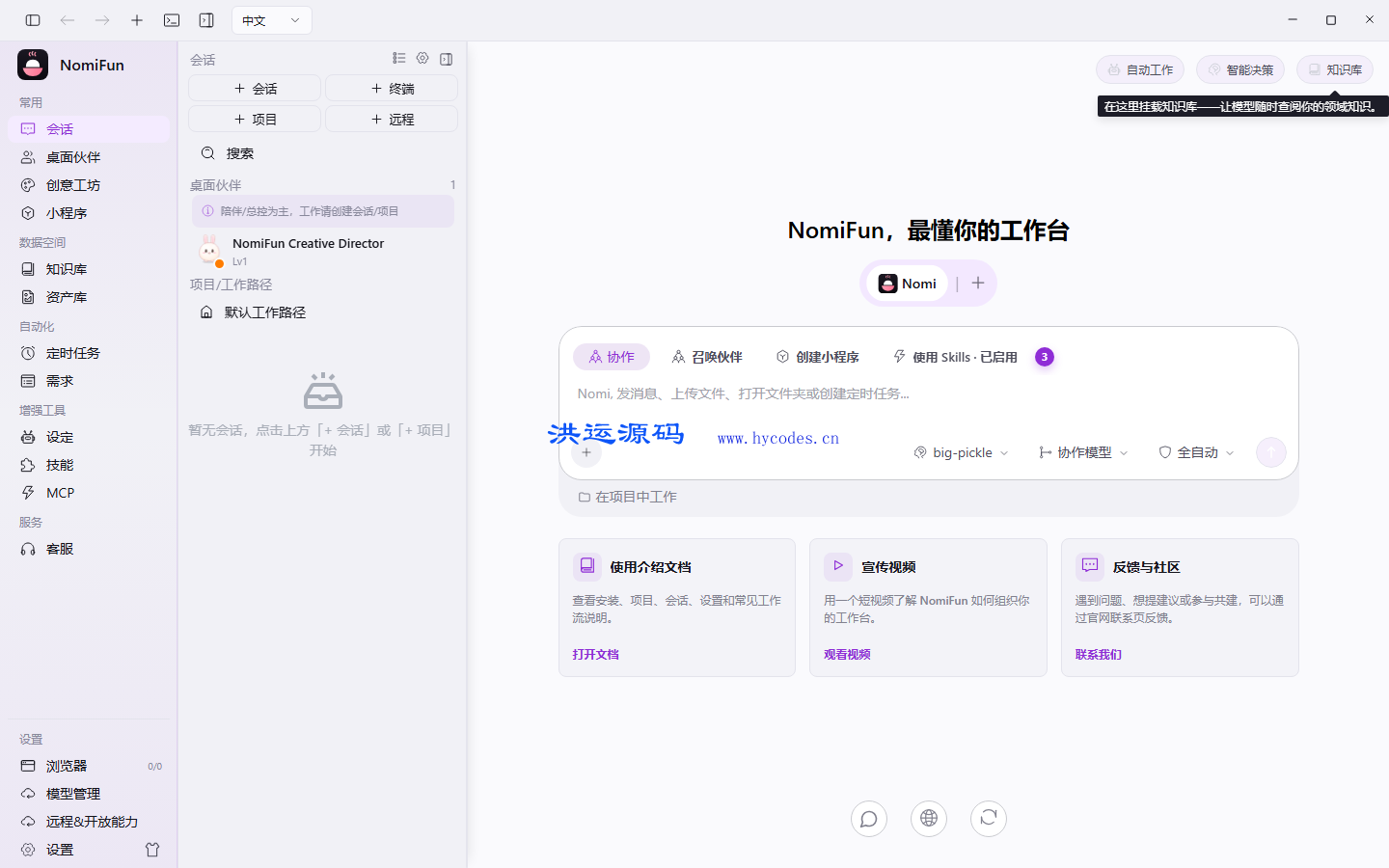Image resolution: width=1389 pixels, height=868 pixels.
Task: Toggle 智能决策 at the top right
Action: point(1240,69)
